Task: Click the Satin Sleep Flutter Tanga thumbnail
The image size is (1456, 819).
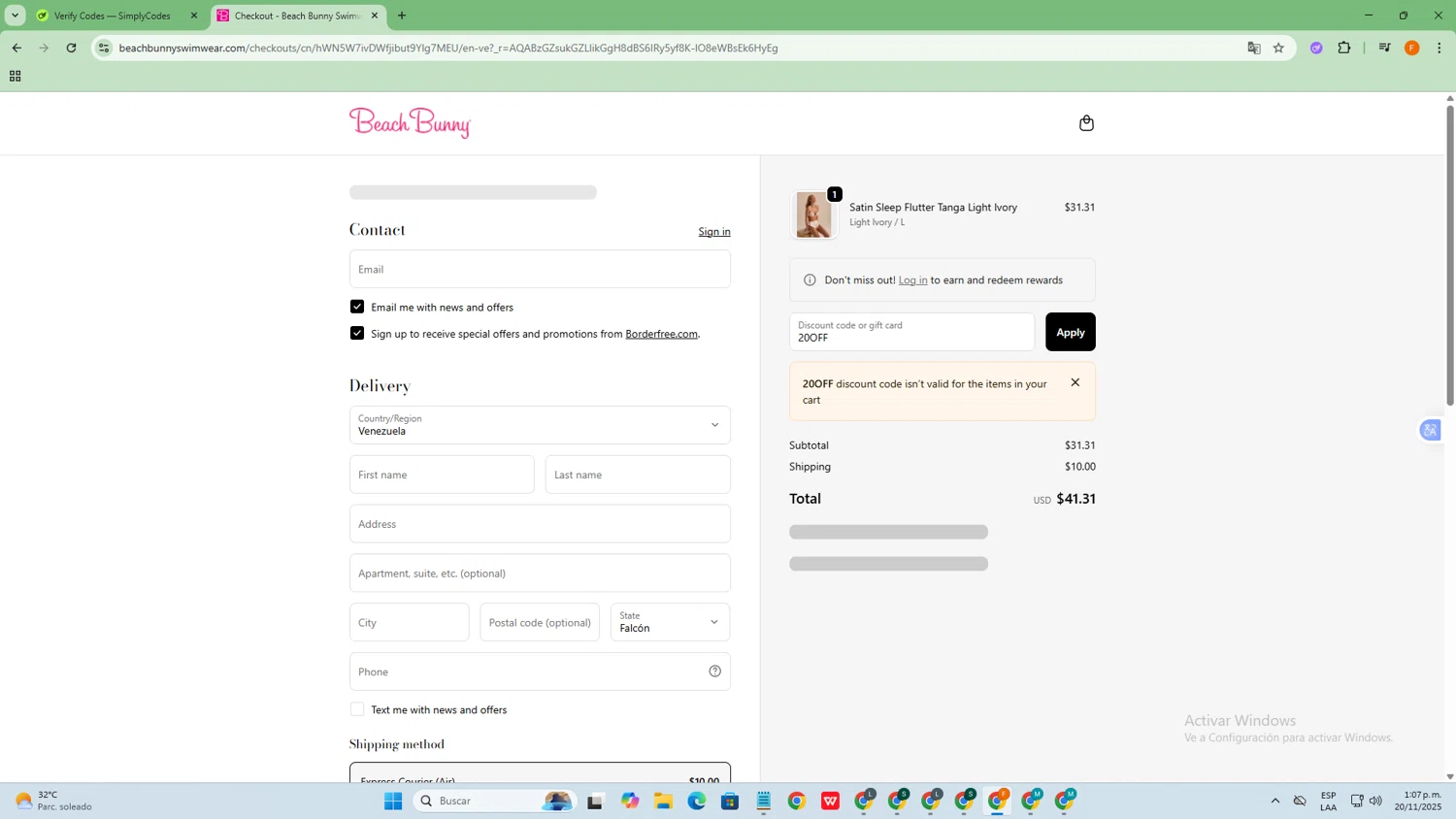Action: (x=813, y=214)
